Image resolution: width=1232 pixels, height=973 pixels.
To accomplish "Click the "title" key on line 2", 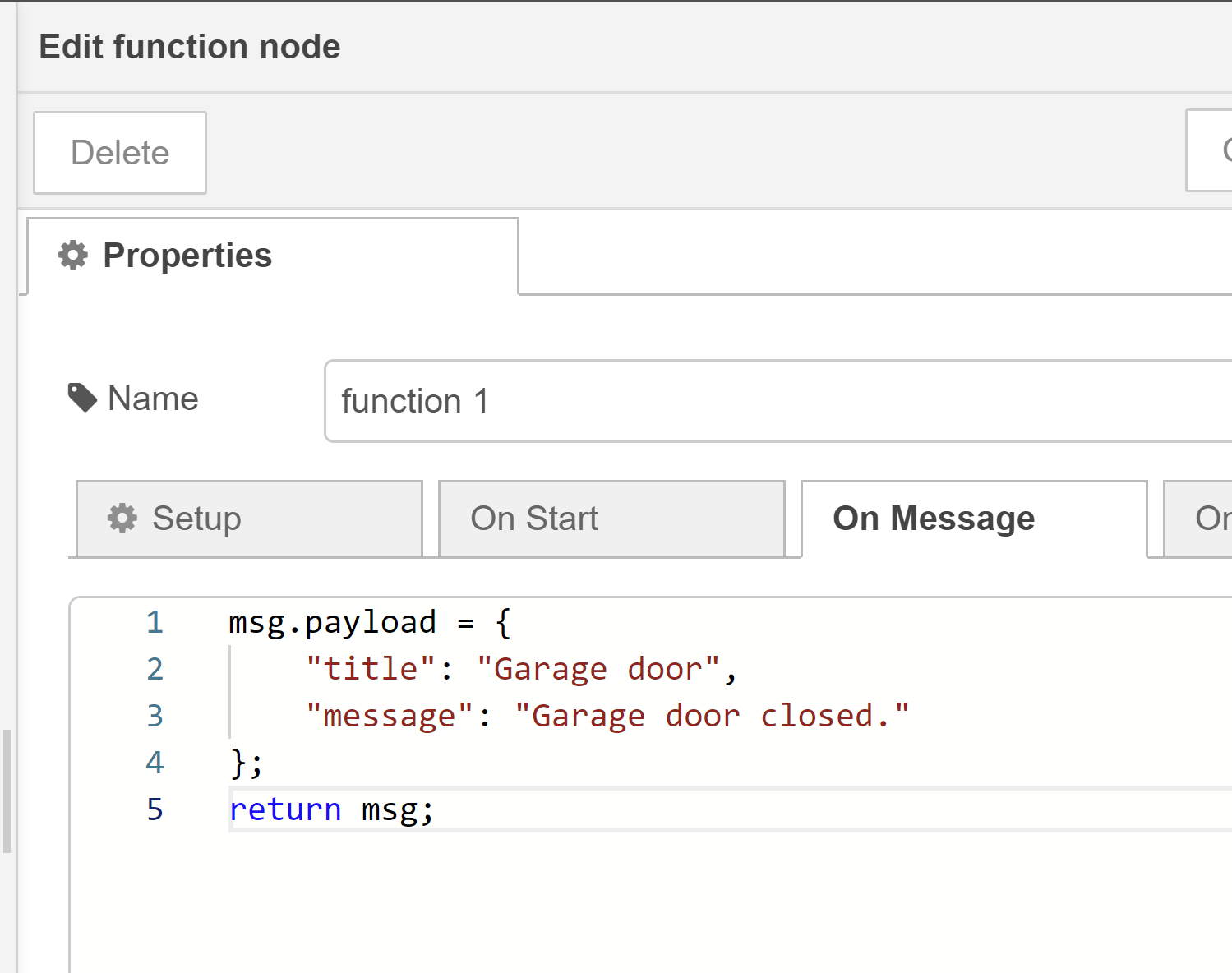I will (371, 669).
